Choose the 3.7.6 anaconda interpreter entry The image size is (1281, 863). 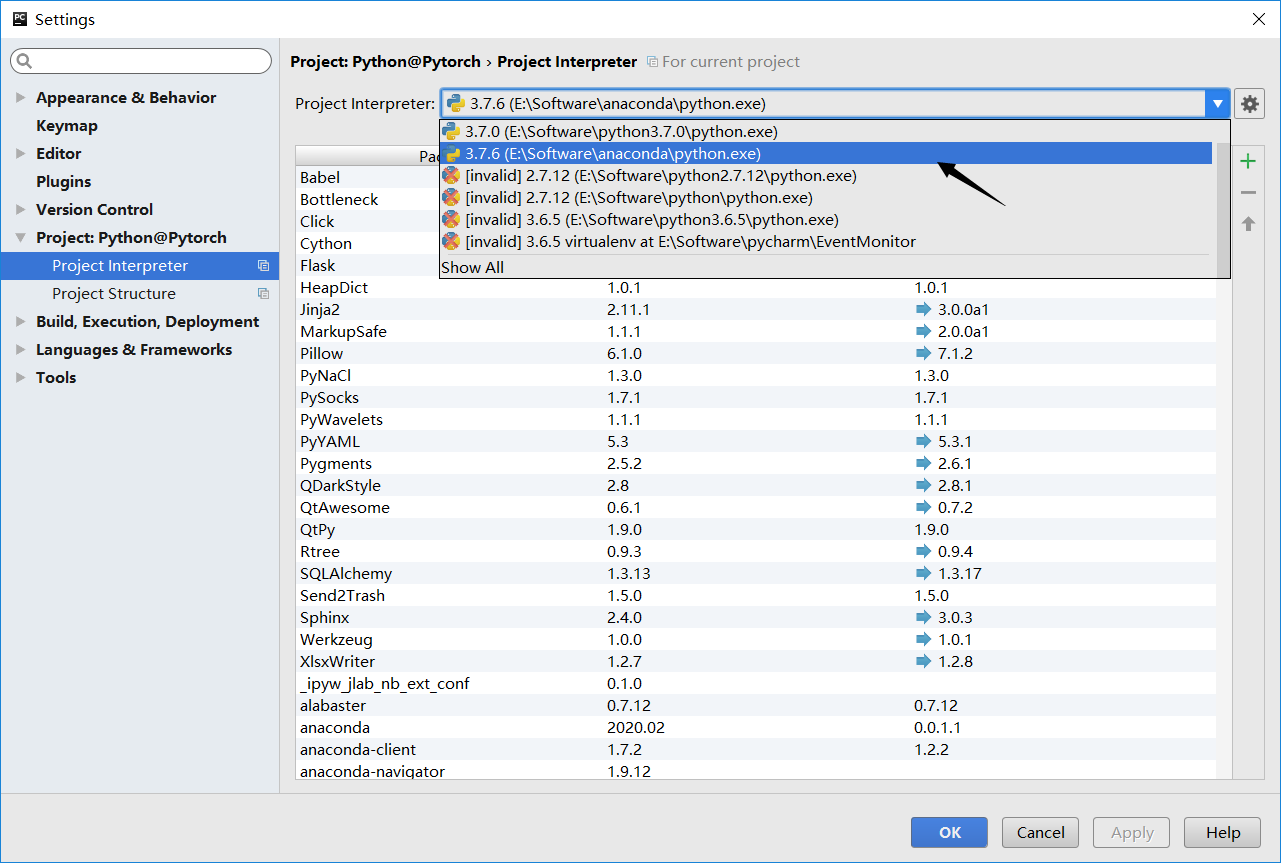click(826, 153)
